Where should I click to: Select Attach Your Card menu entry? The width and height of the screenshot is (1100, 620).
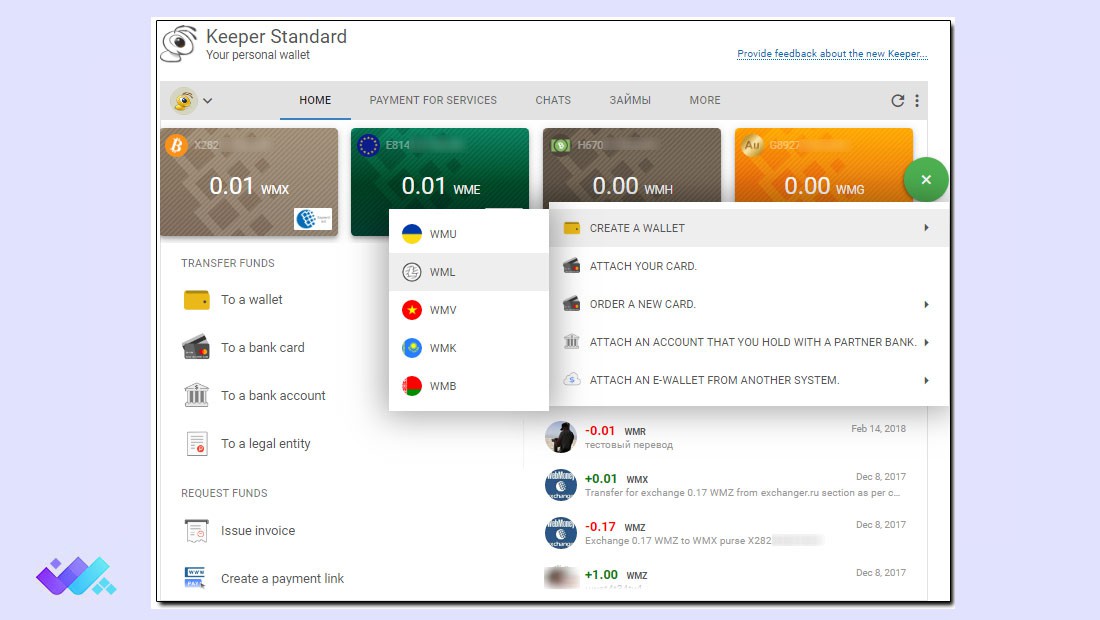(x=643, y=266)
